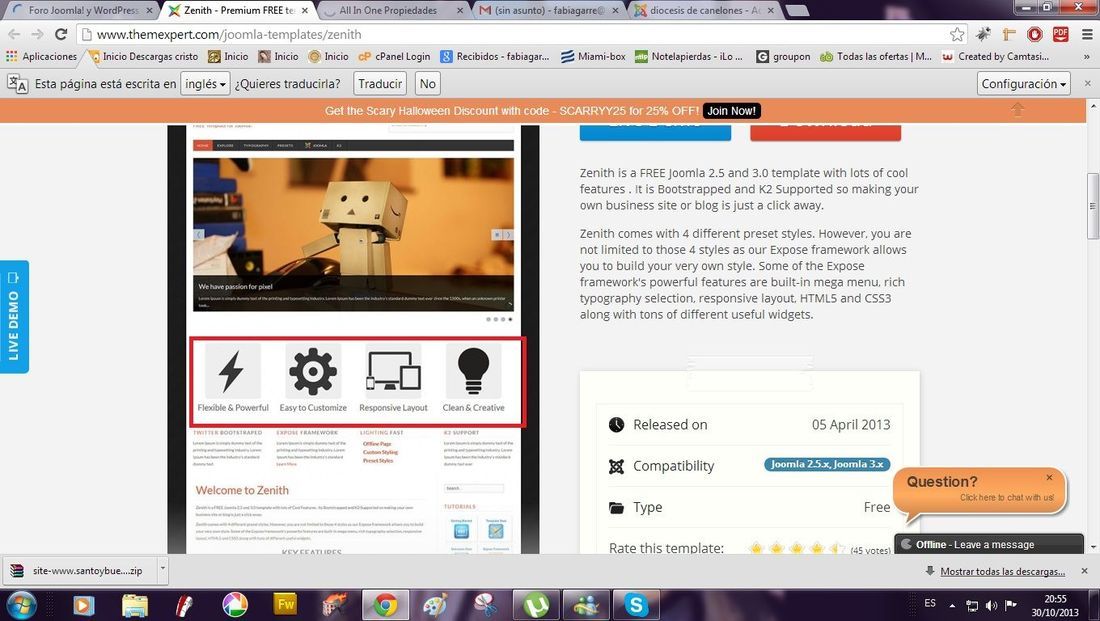Image resolution: width=1100 pixels, height=621 pixels.
Task: Open the Offline - Leave a message bar
Action: [989, 545]
